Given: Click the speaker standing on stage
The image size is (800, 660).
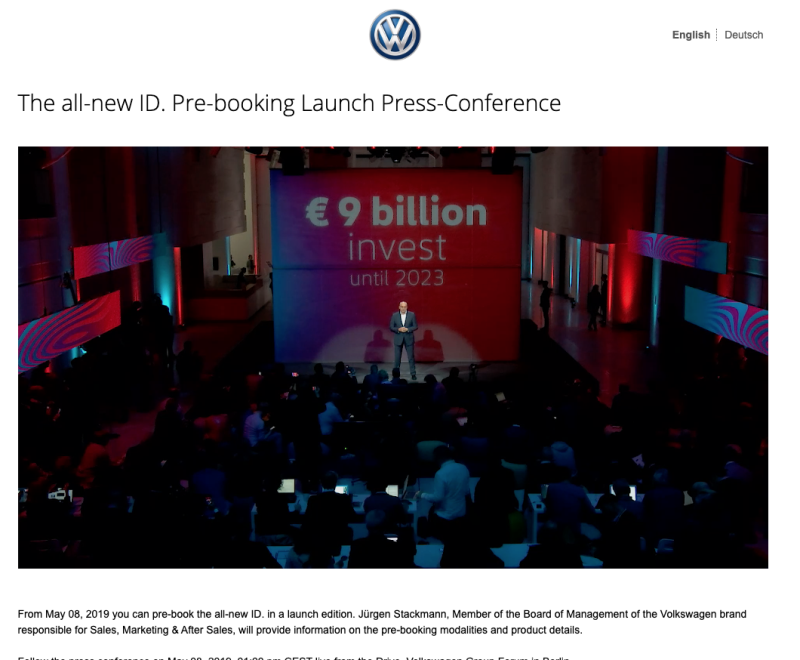Looking at the screenshot, I should (x=404, y=340).
